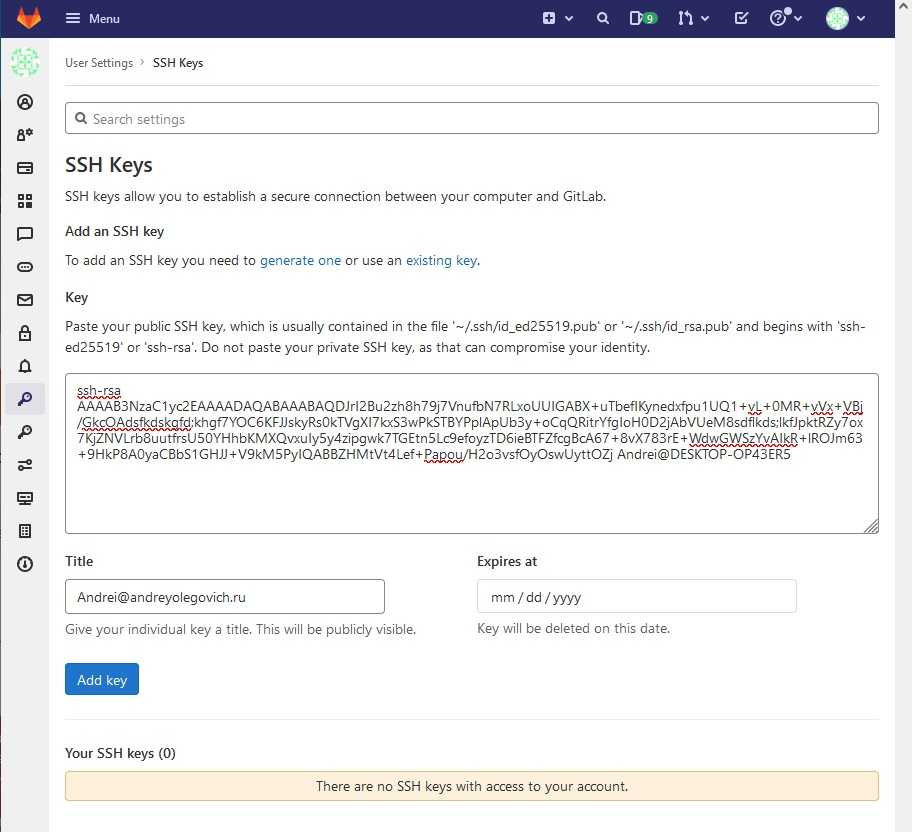This screenshot has width=912, height=832.
Task: Open Emails settings envelope icon
Action: (25, 300)
